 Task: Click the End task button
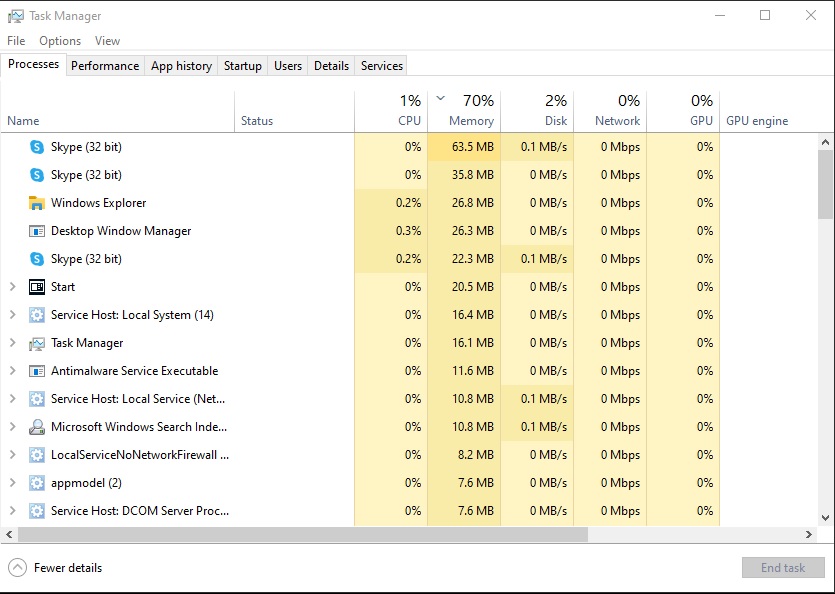click(x=783, y=568)
